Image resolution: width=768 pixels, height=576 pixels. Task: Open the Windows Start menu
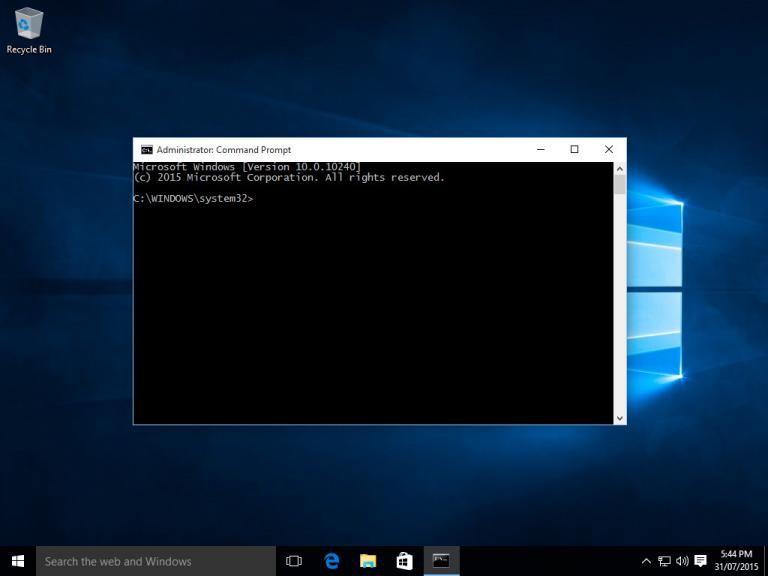click(x=17, y=561)
